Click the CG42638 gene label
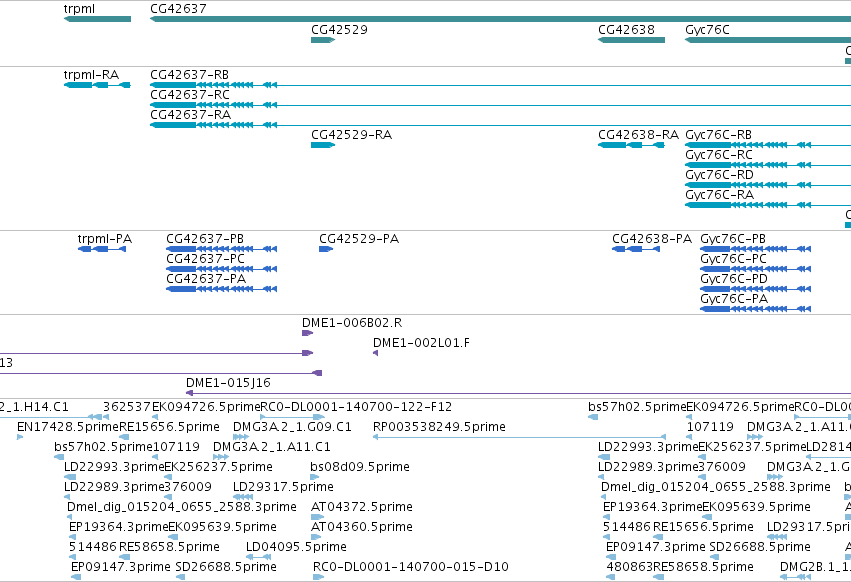The width and height of the screenshot is (851, 582). [x=626, y=29]
